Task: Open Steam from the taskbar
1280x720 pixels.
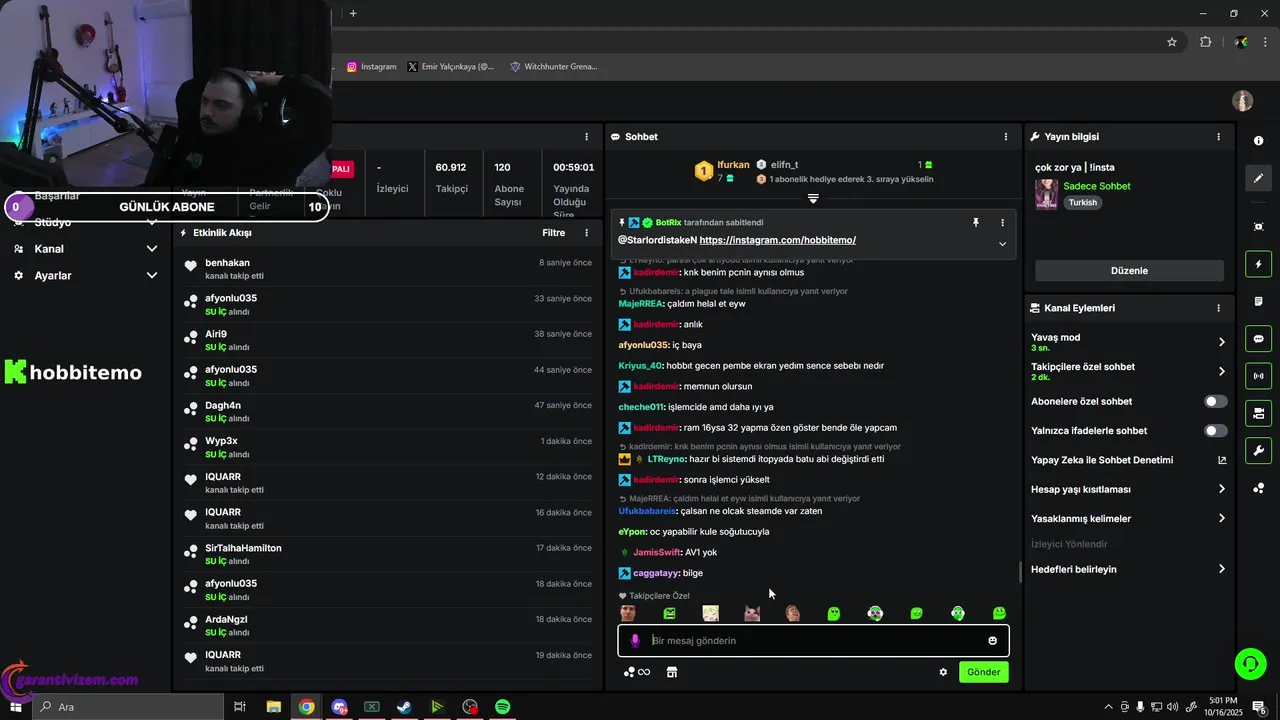Action: [x=404, y=707]
